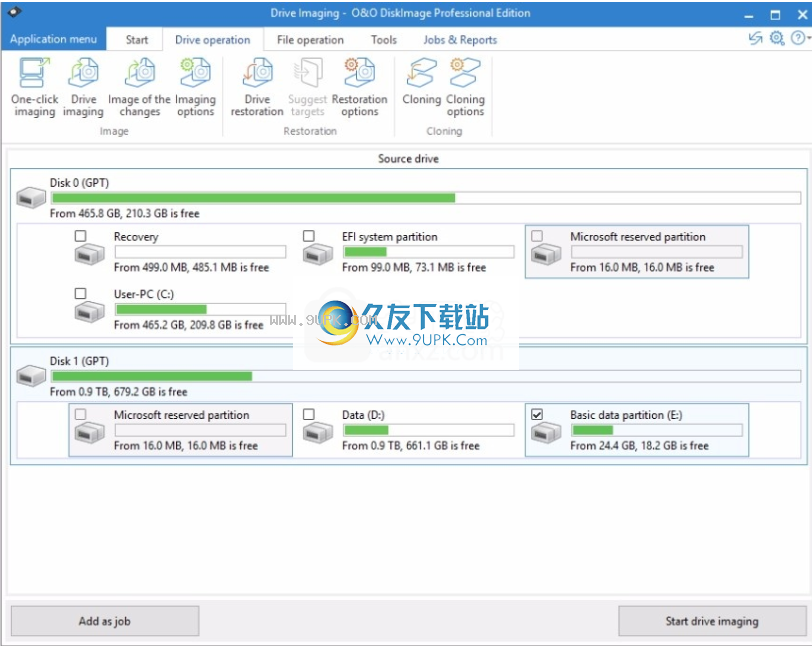Open Restoration options
812x646 pixels.
pyautogui.click(x=359, y=87)
